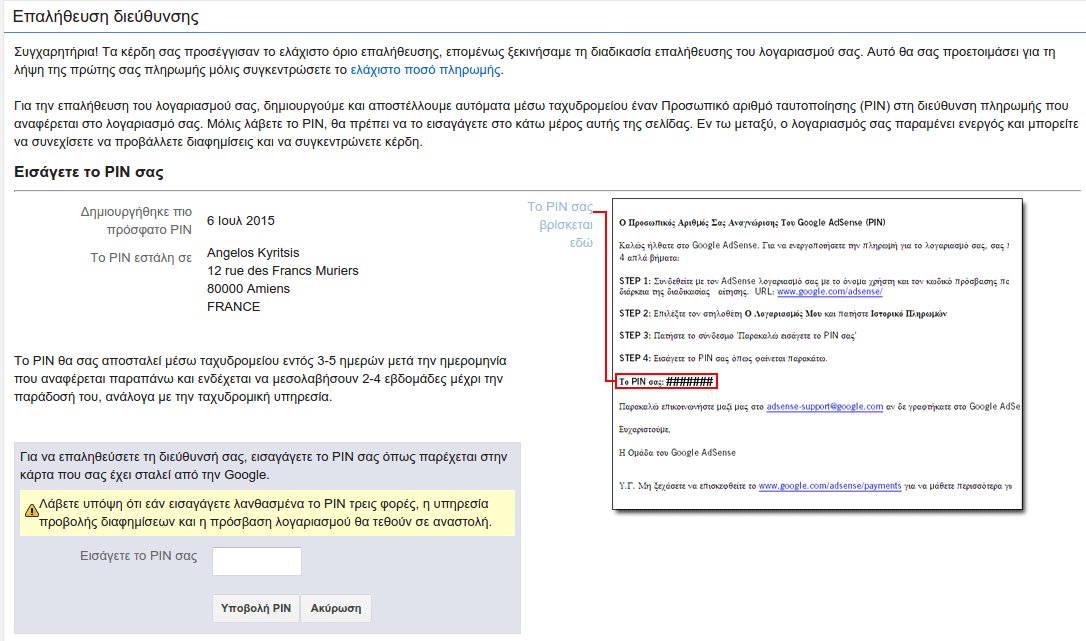Click the sample letter's 'STEP 4' line
Viewport: 1086px width, 641px height.
click(x=723, y=359)
